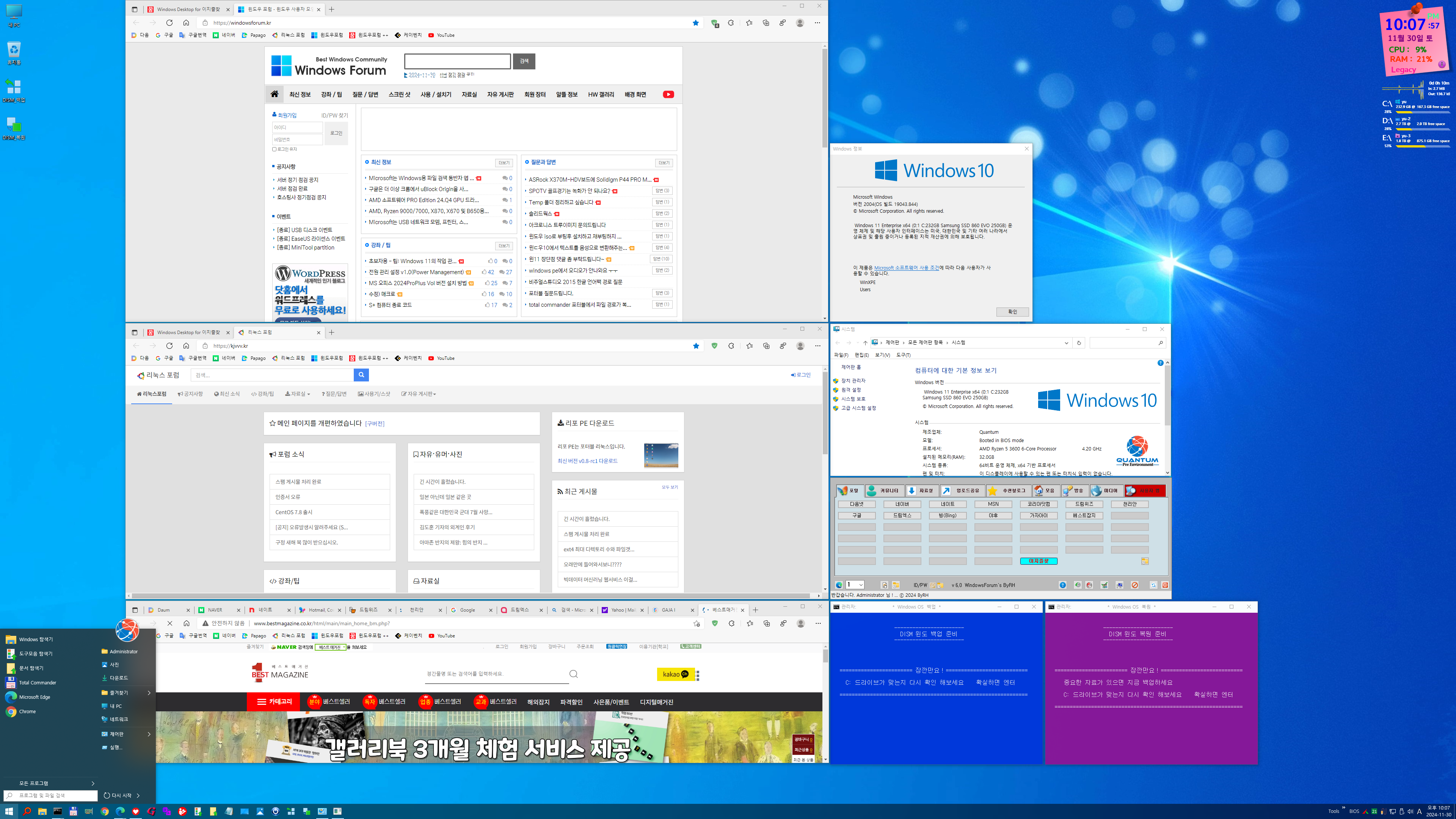Open the DISM_백업 desktop shortcut
Viewport: 1456px width, 819px height.
click(14, 91)
